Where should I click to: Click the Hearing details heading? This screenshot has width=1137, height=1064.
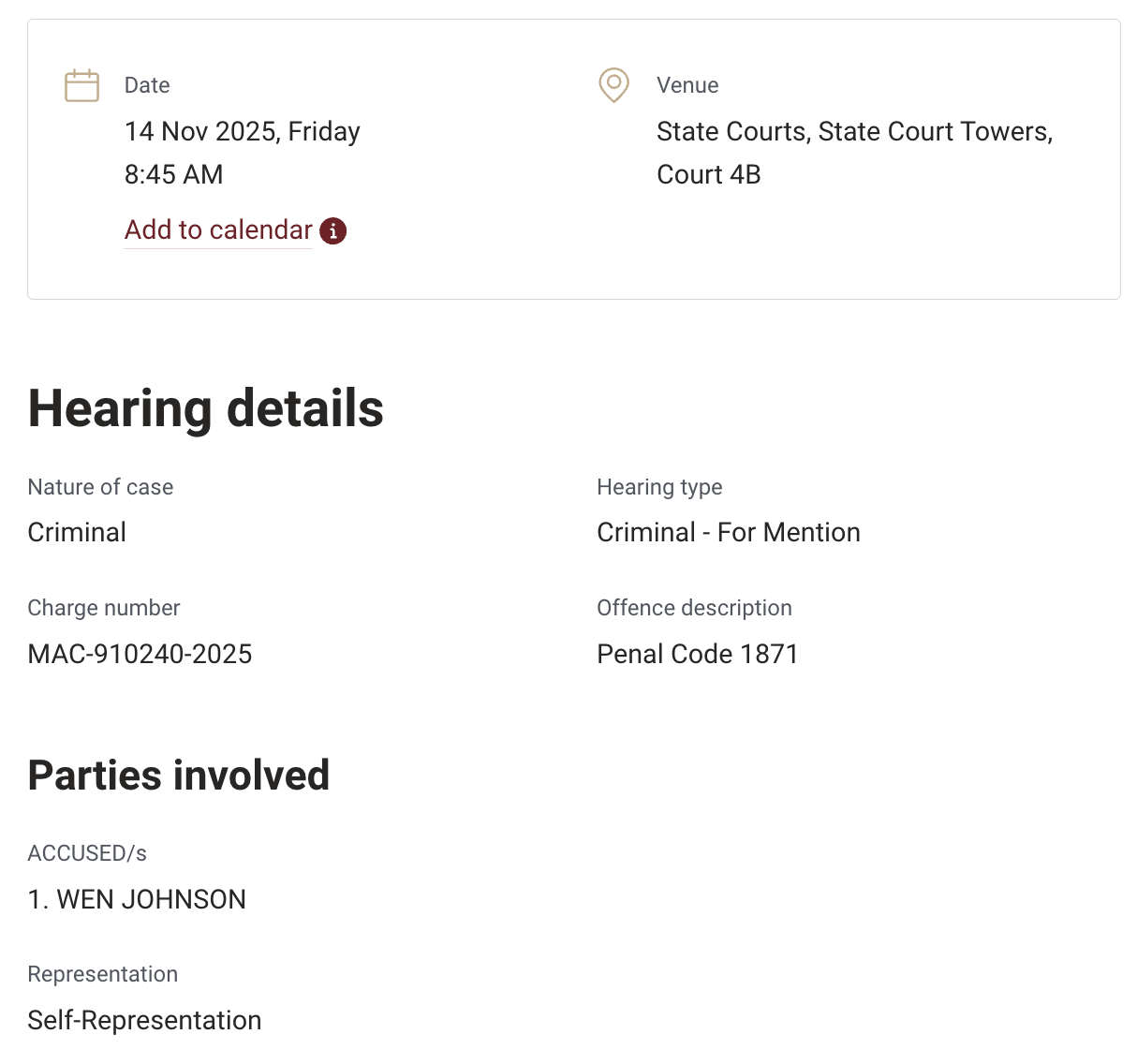(205, 408)
